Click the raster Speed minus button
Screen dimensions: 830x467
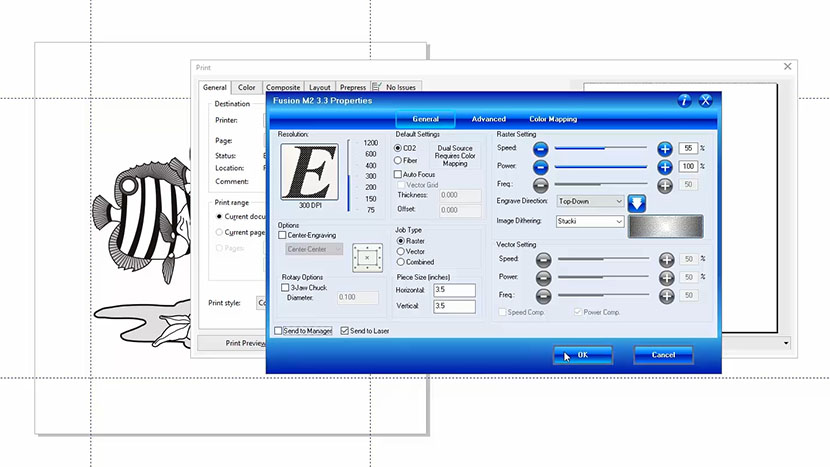point(540,148)
